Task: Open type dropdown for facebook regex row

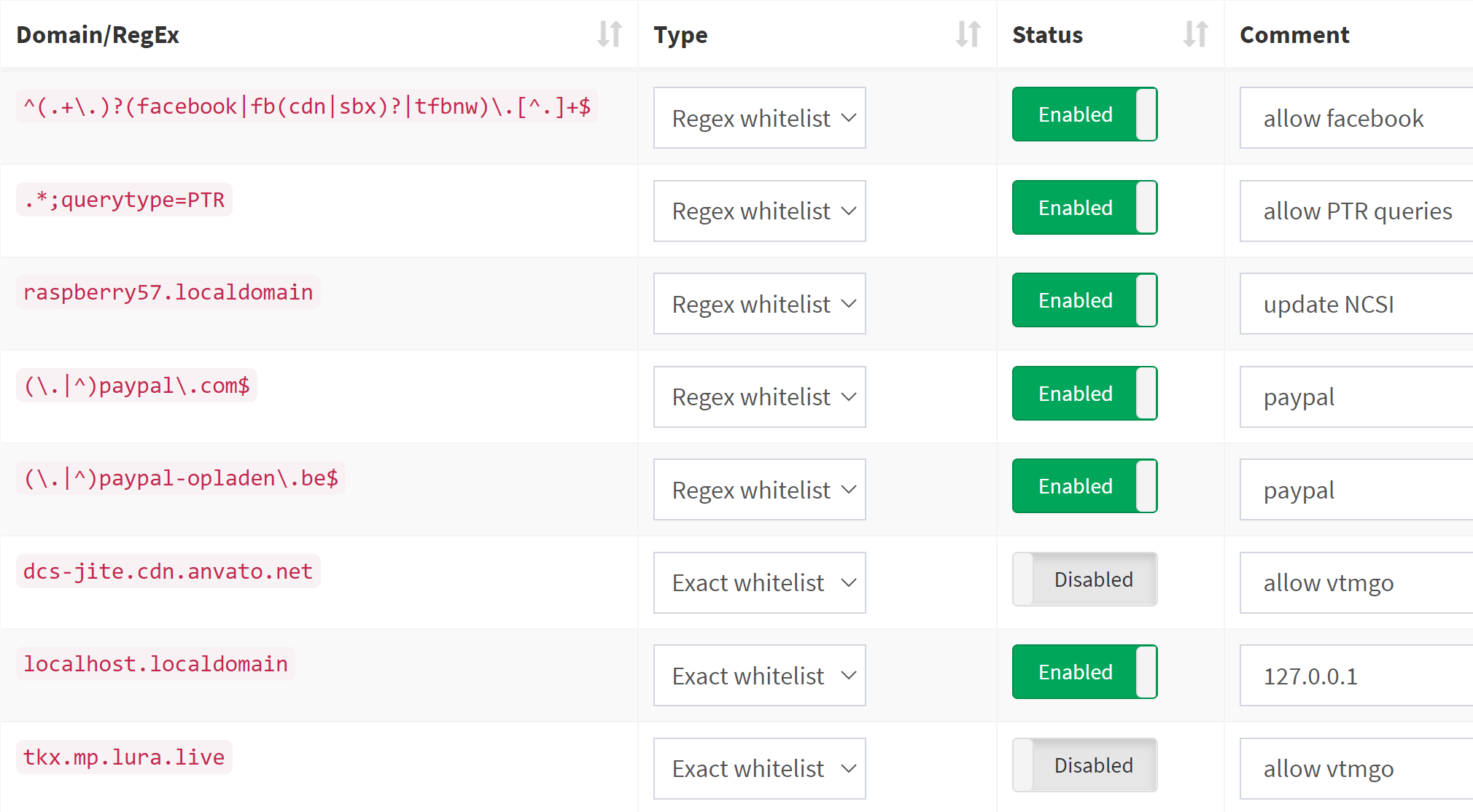Action: [759, 118]
